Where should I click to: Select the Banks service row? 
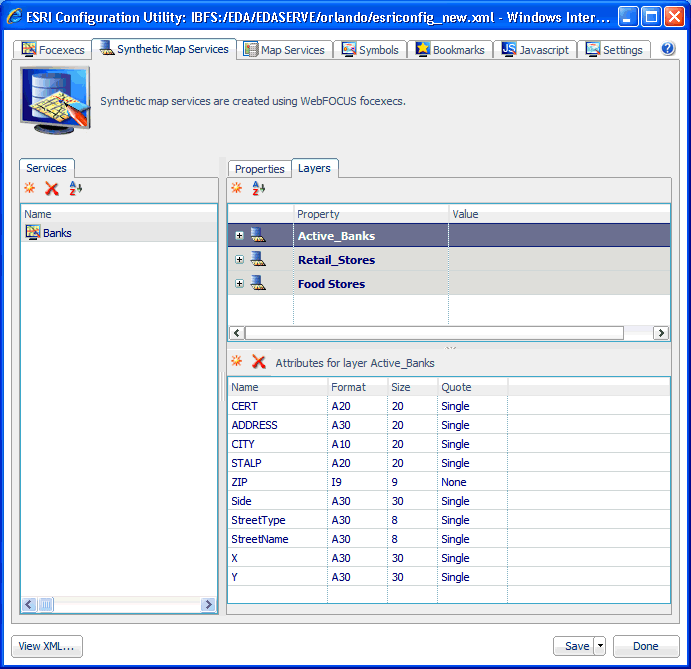pos(119,232)
